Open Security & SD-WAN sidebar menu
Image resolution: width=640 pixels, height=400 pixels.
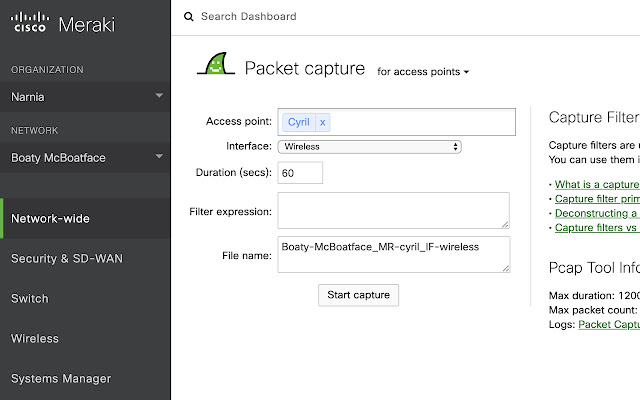(x=85, y=258)
